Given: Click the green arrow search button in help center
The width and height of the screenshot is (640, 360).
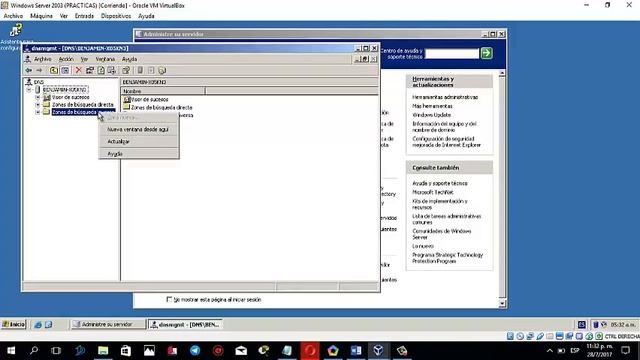Looking at the screenshot, I should (x=487, y=53).
